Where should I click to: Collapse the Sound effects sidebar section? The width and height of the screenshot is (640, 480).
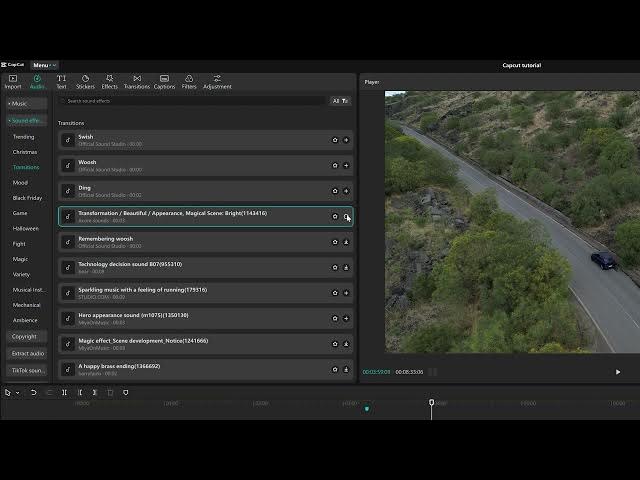click(27, 121)
